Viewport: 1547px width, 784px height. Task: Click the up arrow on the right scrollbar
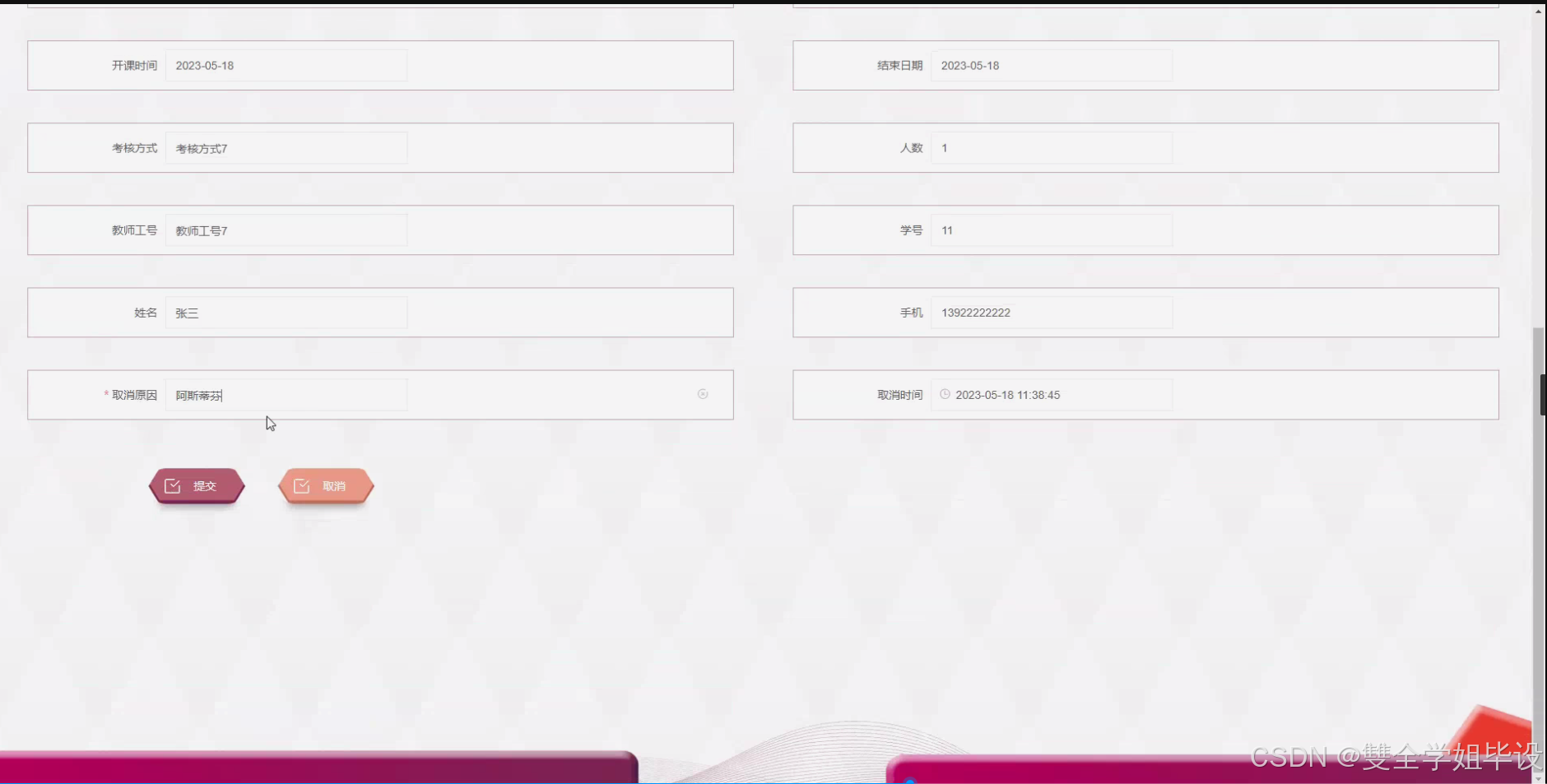(x=1538, y=10)
